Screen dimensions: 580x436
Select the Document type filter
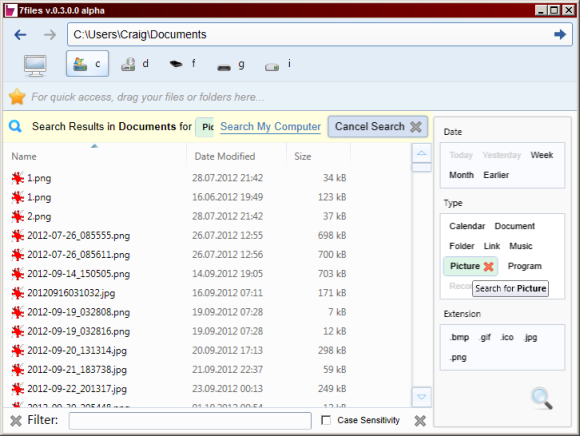[515, 226]
